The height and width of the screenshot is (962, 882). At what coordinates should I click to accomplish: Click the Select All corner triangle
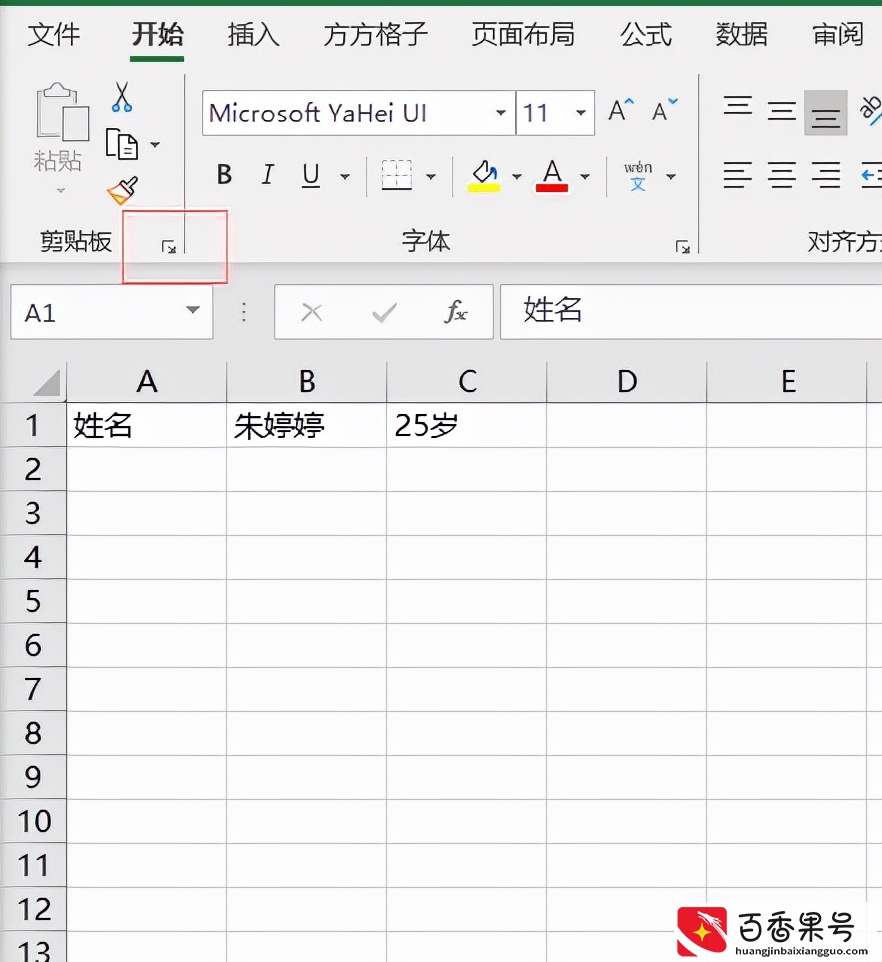(47, 383)
